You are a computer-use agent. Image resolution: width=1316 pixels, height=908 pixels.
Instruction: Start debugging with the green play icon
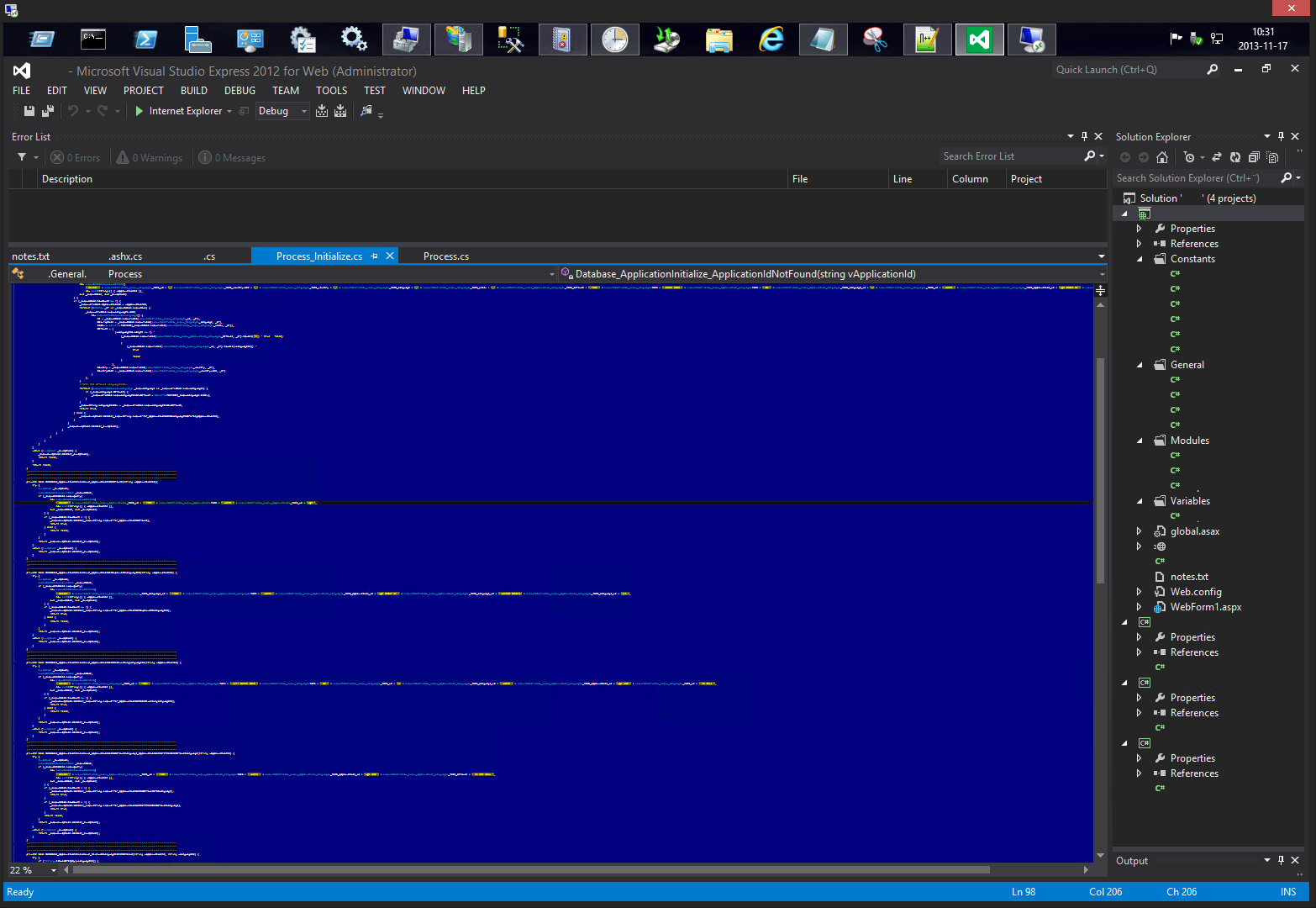click(139, 111)
